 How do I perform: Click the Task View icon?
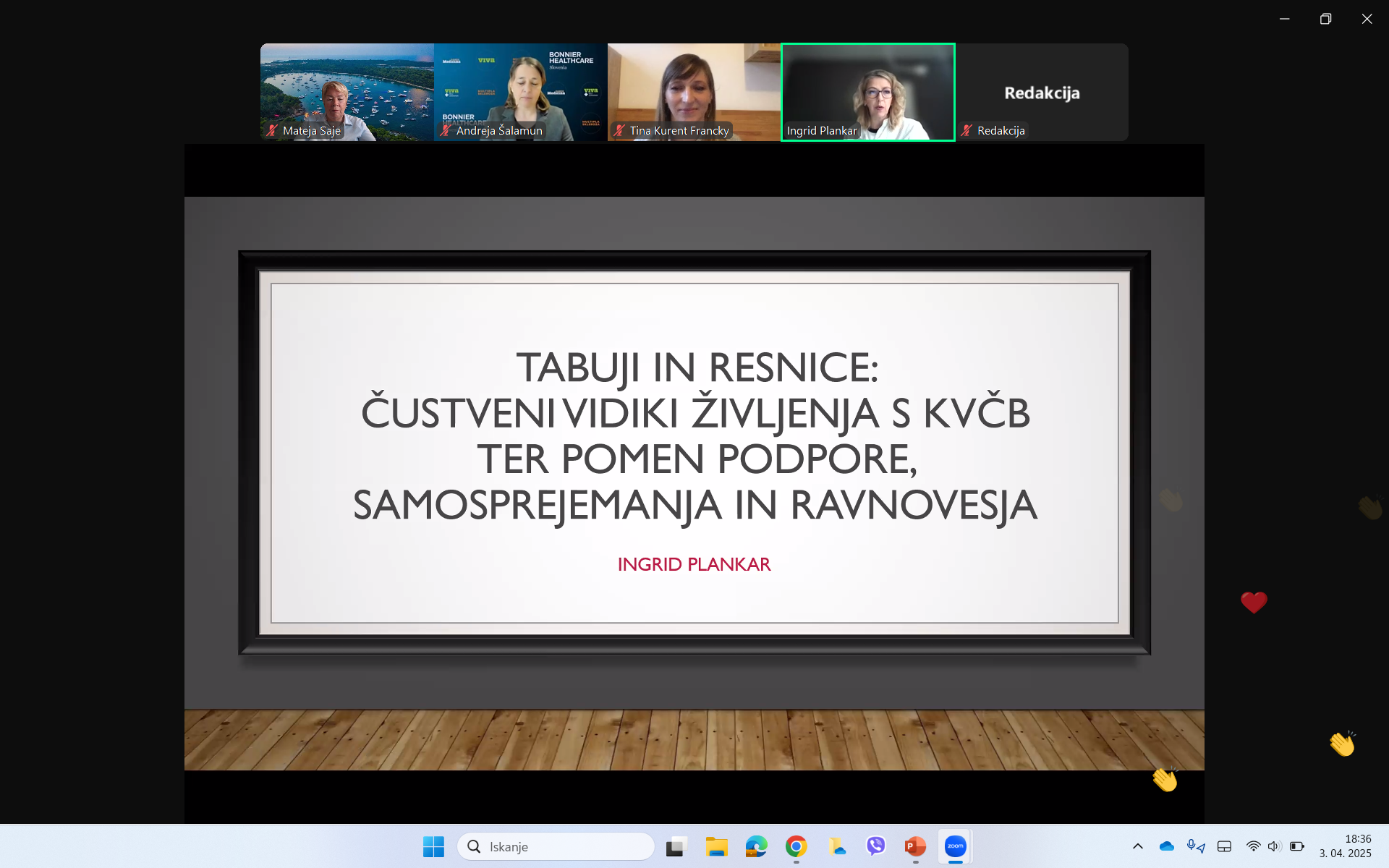pos(676,846)
